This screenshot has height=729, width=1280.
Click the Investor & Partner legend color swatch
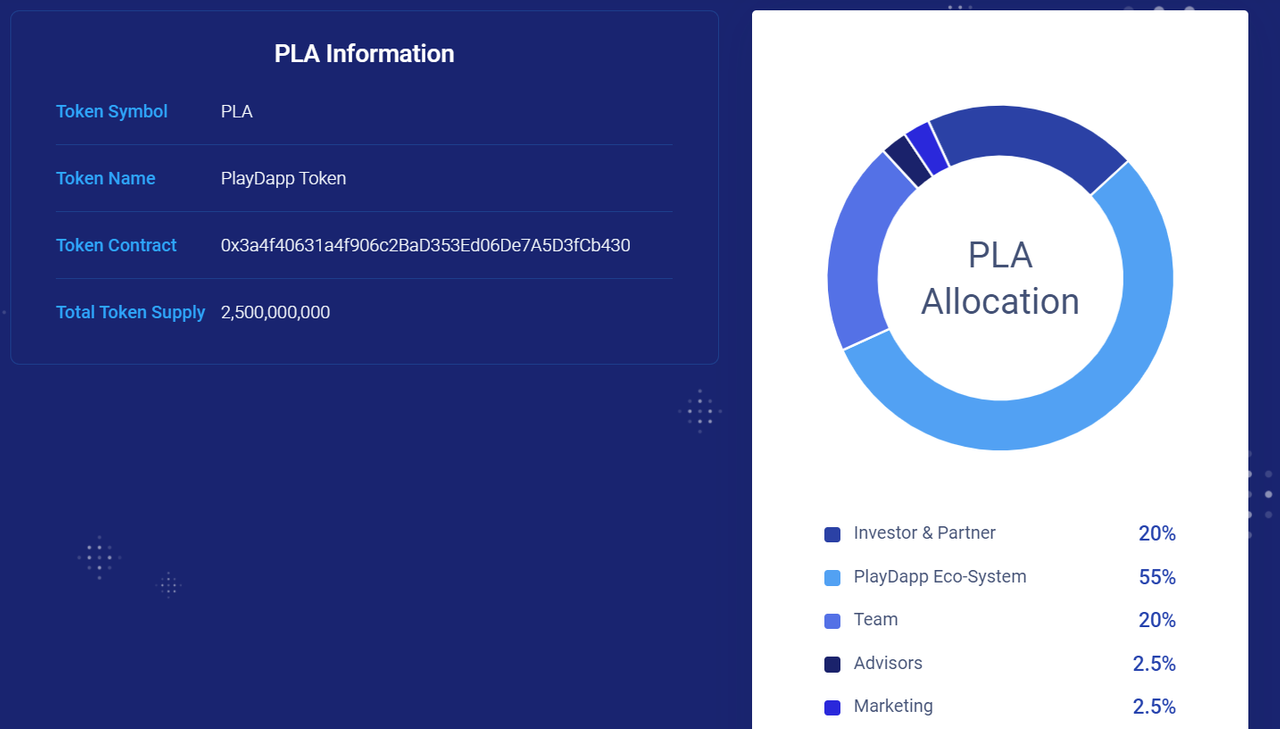(832, 534)
